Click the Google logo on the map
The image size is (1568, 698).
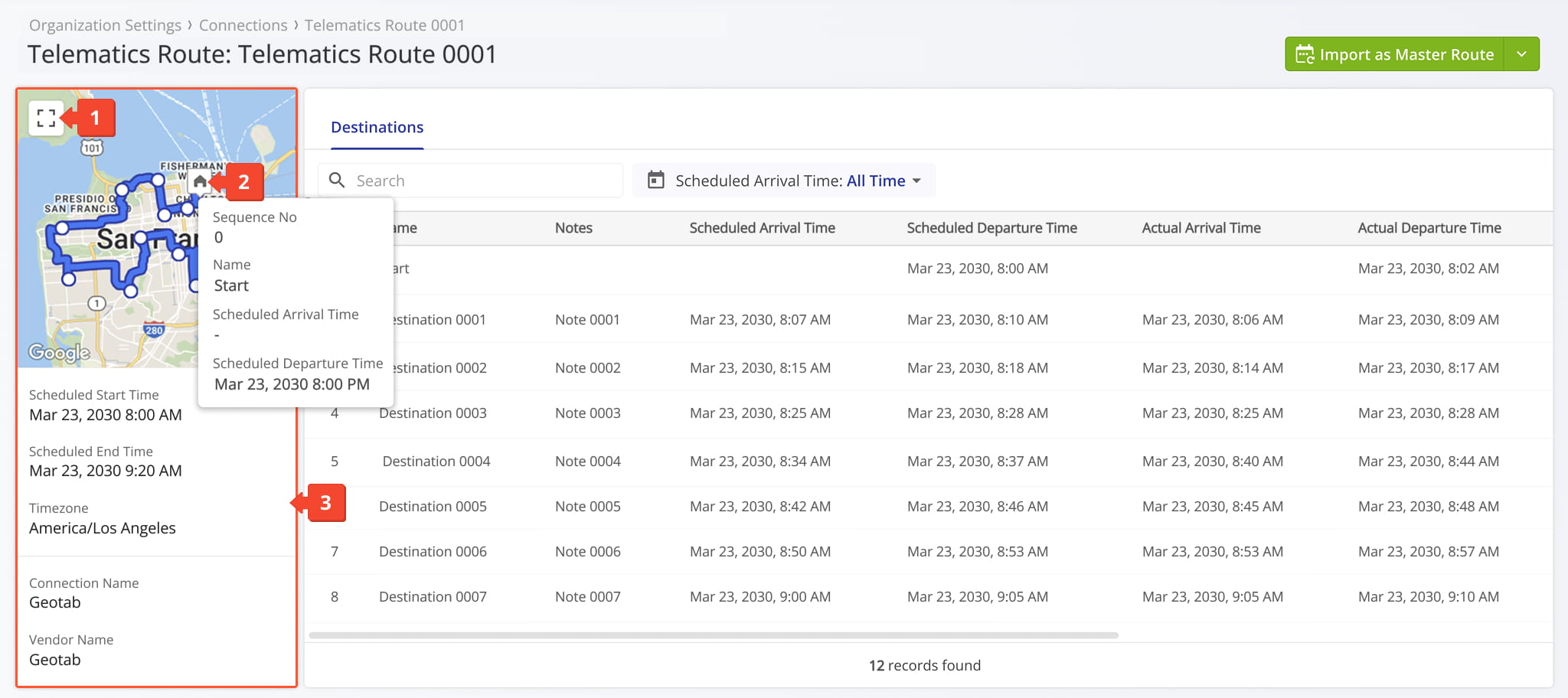point(59,352)
